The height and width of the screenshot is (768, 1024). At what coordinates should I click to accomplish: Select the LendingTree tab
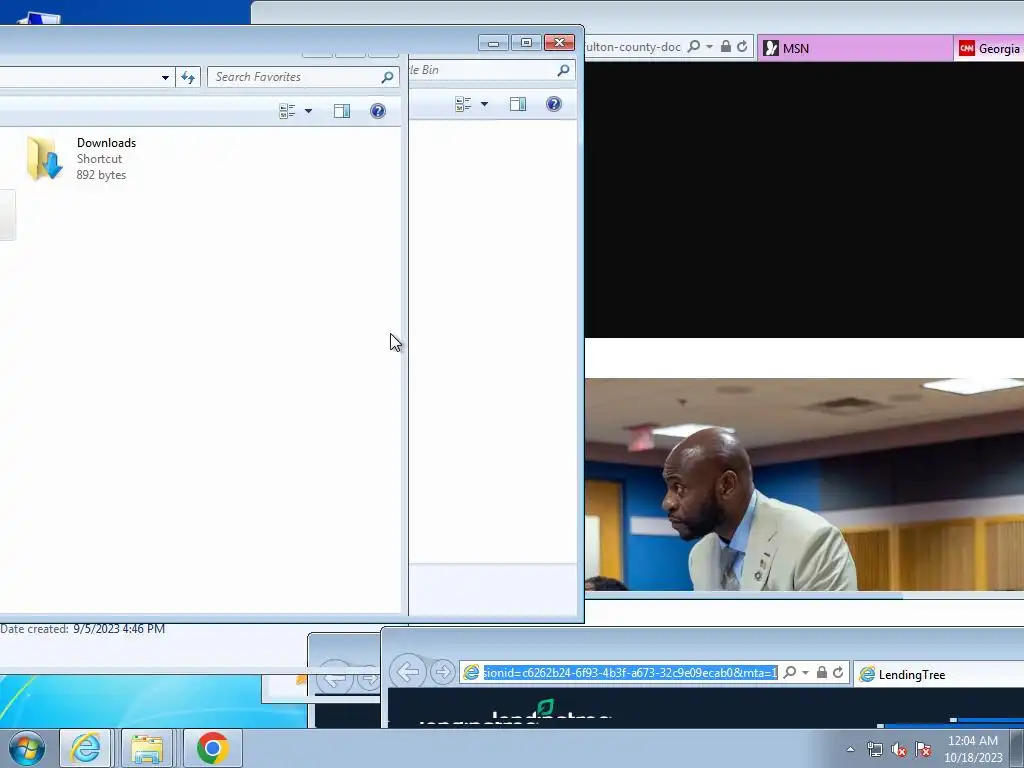point(939,675)
